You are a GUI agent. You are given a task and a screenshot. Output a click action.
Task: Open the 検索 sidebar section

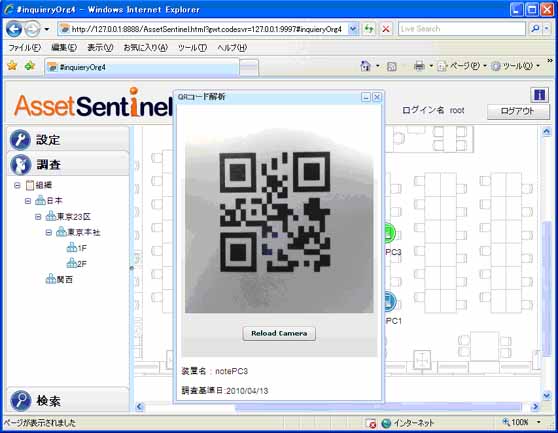point(68,401)
